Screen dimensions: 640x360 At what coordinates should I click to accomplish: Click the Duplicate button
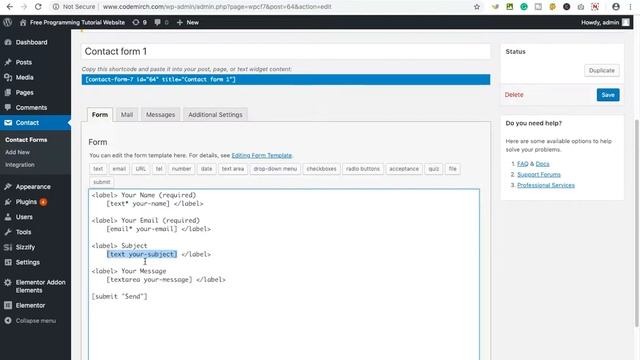click(x=602, y=71)
